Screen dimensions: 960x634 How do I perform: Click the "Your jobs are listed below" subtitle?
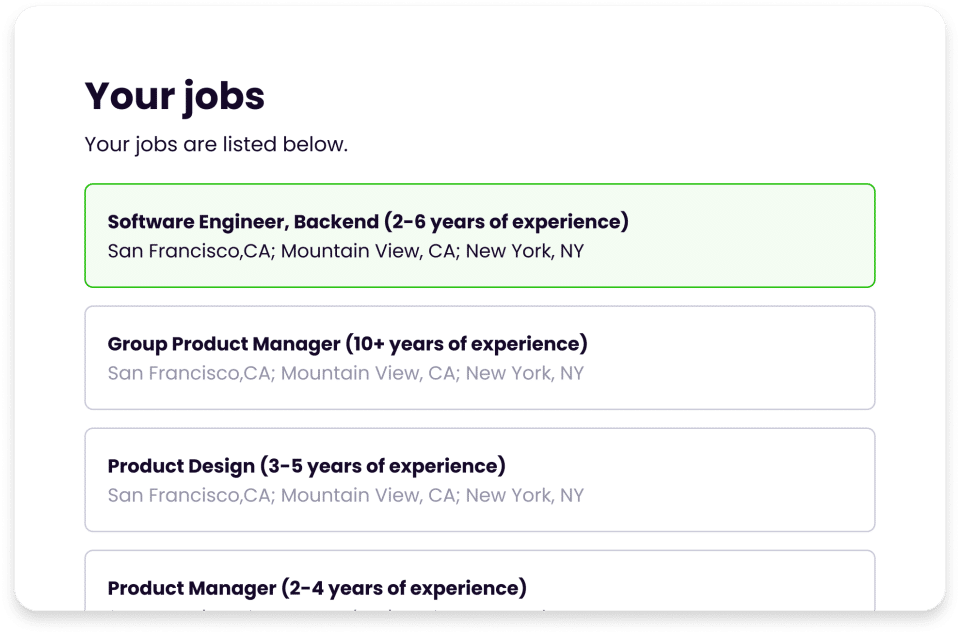[x=216, y=144]
